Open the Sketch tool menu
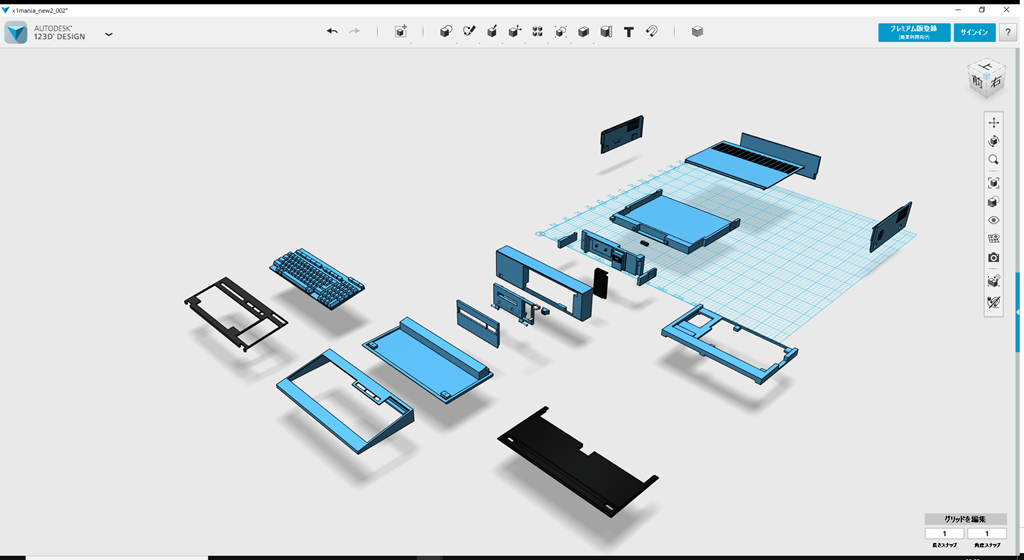This screenshot has height=560, width=1024. (x=469, y=32)
